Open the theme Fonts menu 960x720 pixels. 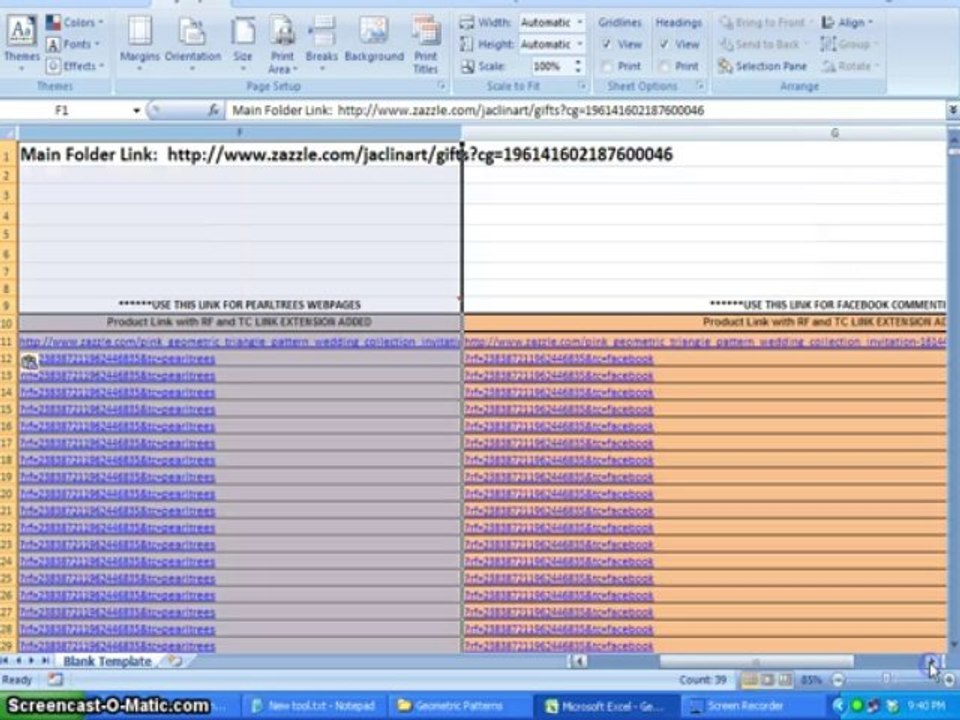pos(73,44)
